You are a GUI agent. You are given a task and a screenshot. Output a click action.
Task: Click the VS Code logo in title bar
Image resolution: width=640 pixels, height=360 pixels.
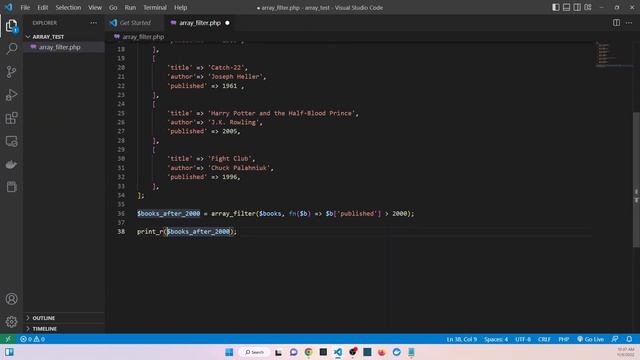pos(9,7)
